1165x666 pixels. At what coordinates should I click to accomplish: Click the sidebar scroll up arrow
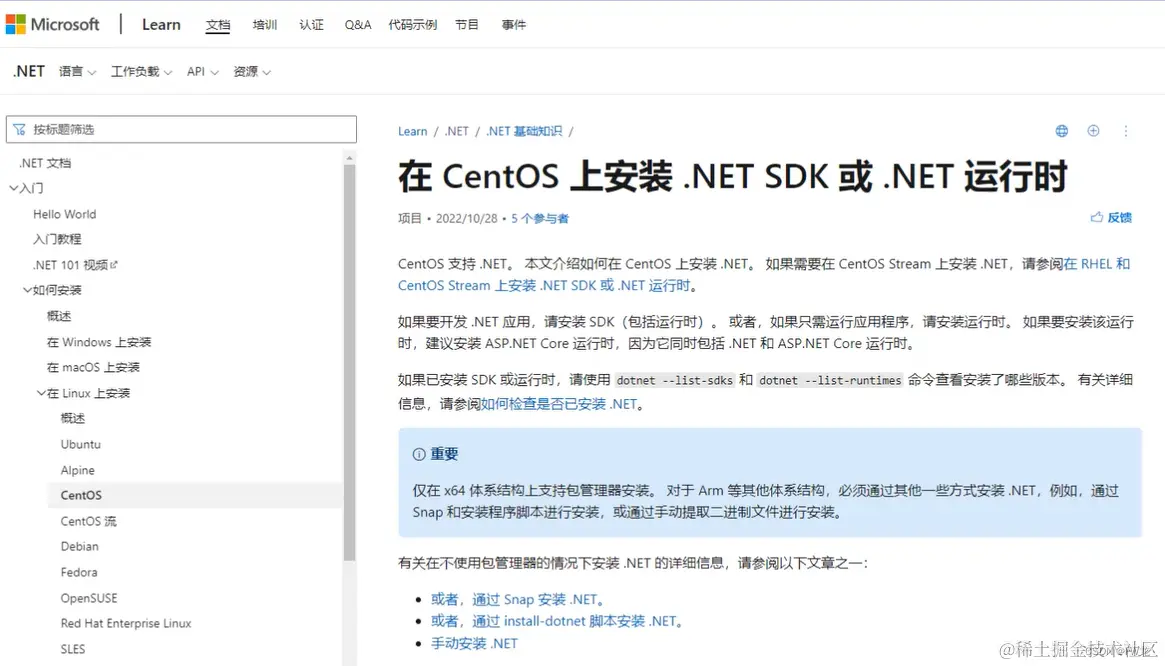349,158
